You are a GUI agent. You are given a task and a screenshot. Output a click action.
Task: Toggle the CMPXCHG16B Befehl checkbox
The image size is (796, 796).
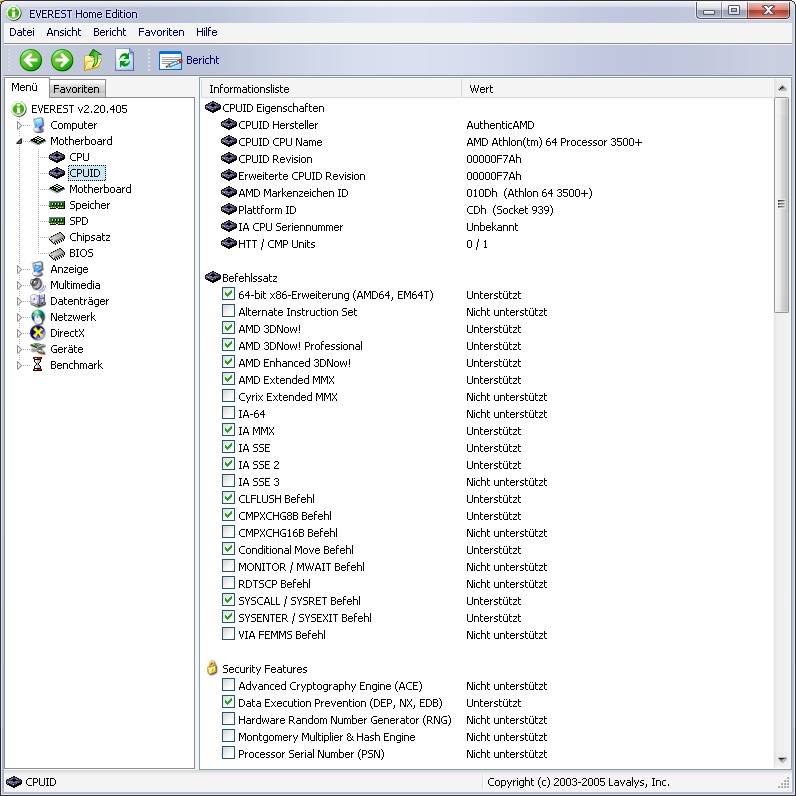pyautogui.click(x=228, y=532)
